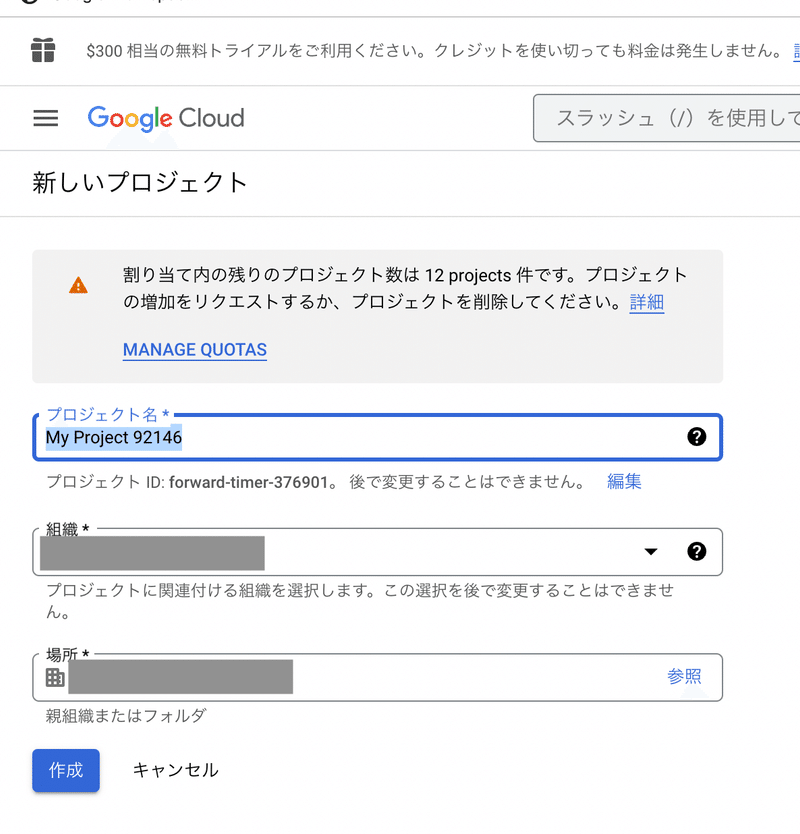Click the slash search bar
The height and width of the screenshot is (834, 800).
[666, 118]
